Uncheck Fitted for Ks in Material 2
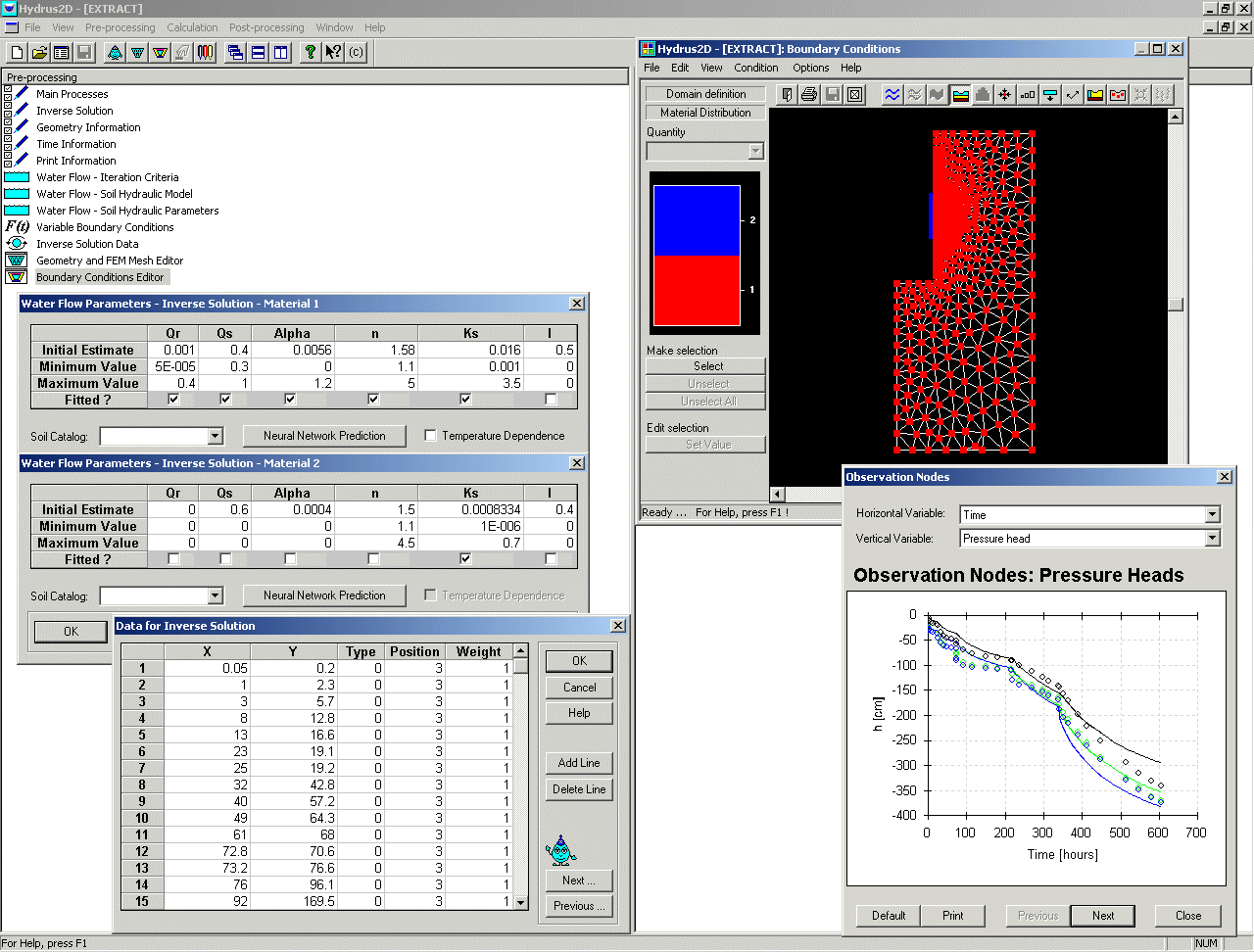The height and width of the screenshot is (952, 1254). (x=465, y=559)
